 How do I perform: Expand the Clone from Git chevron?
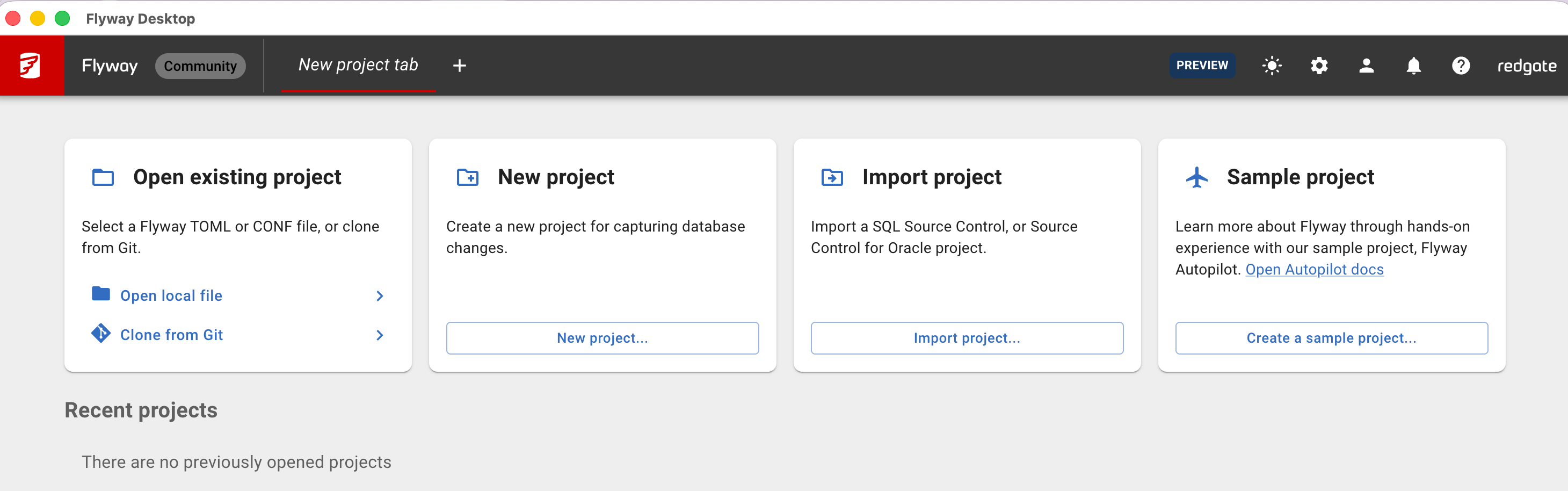click(380, 335)
